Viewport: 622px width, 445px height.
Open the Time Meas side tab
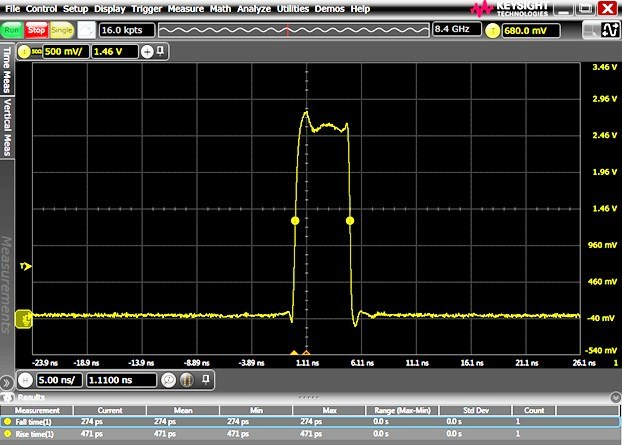(7, 69)
